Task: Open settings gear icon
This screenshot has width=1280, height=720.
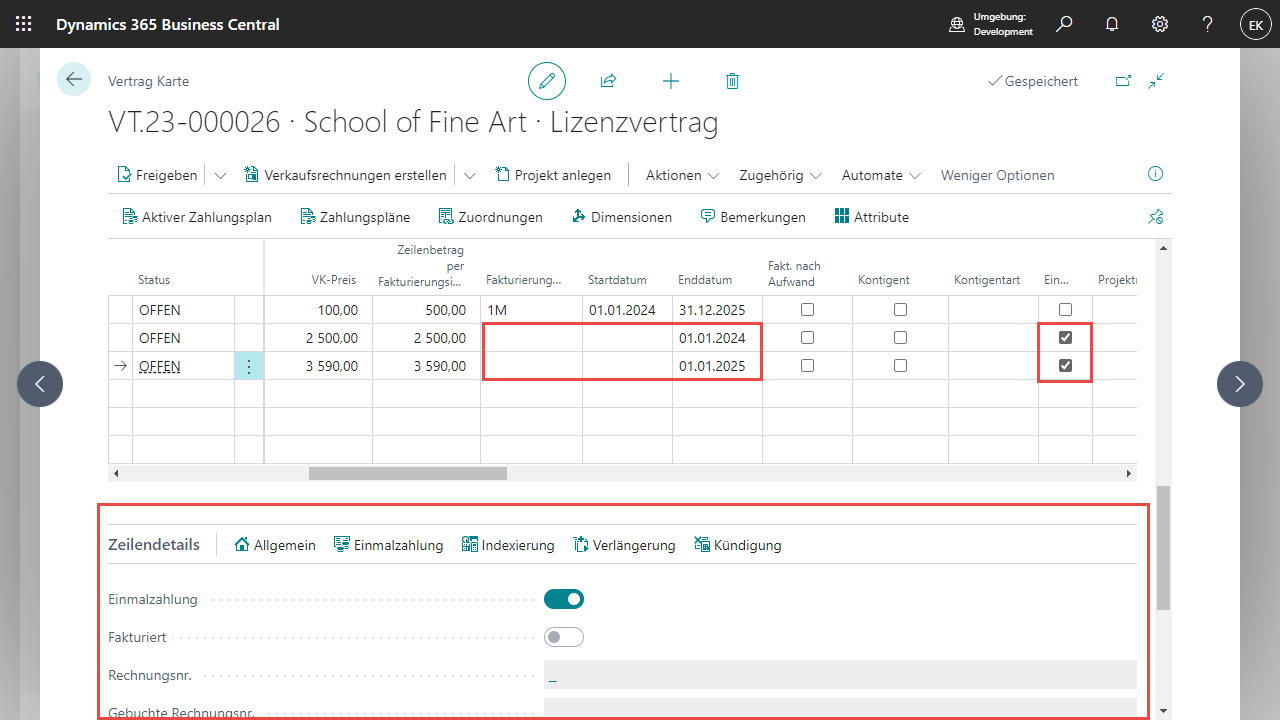Action: click(1160, 24)
